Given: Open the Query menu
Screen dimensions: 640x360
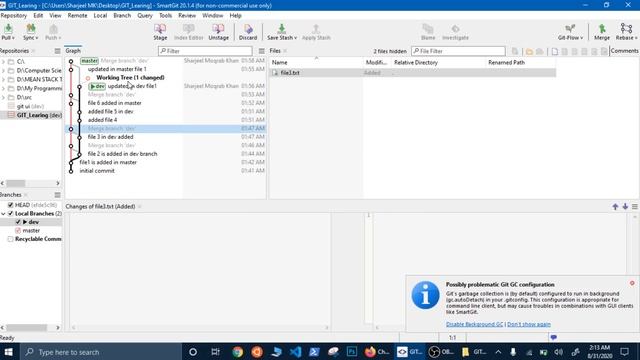Looking at the screenshot, I should click(x=144, y=16).
